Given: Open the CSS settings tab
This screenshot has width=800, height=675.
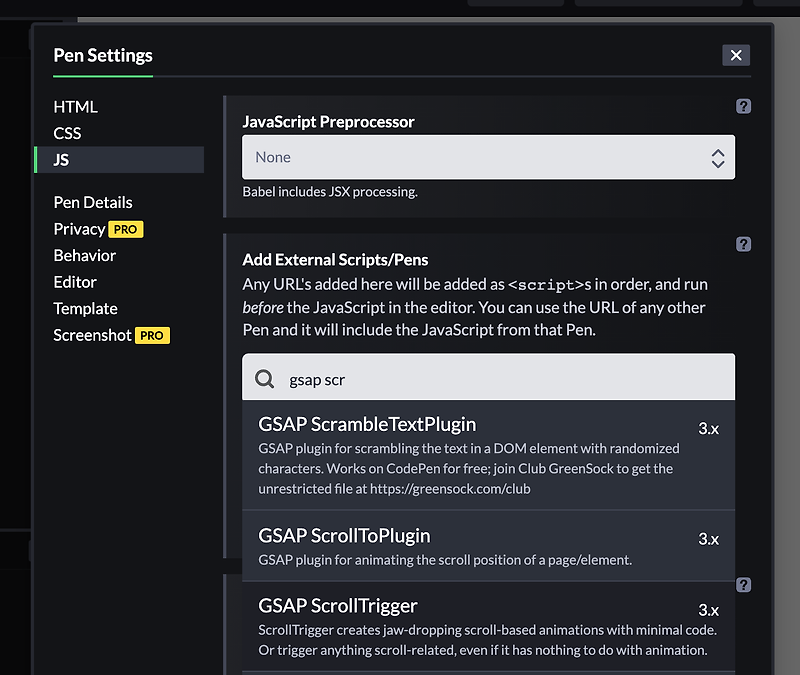Looking at the screenshot, I should [x=68, y=133].
